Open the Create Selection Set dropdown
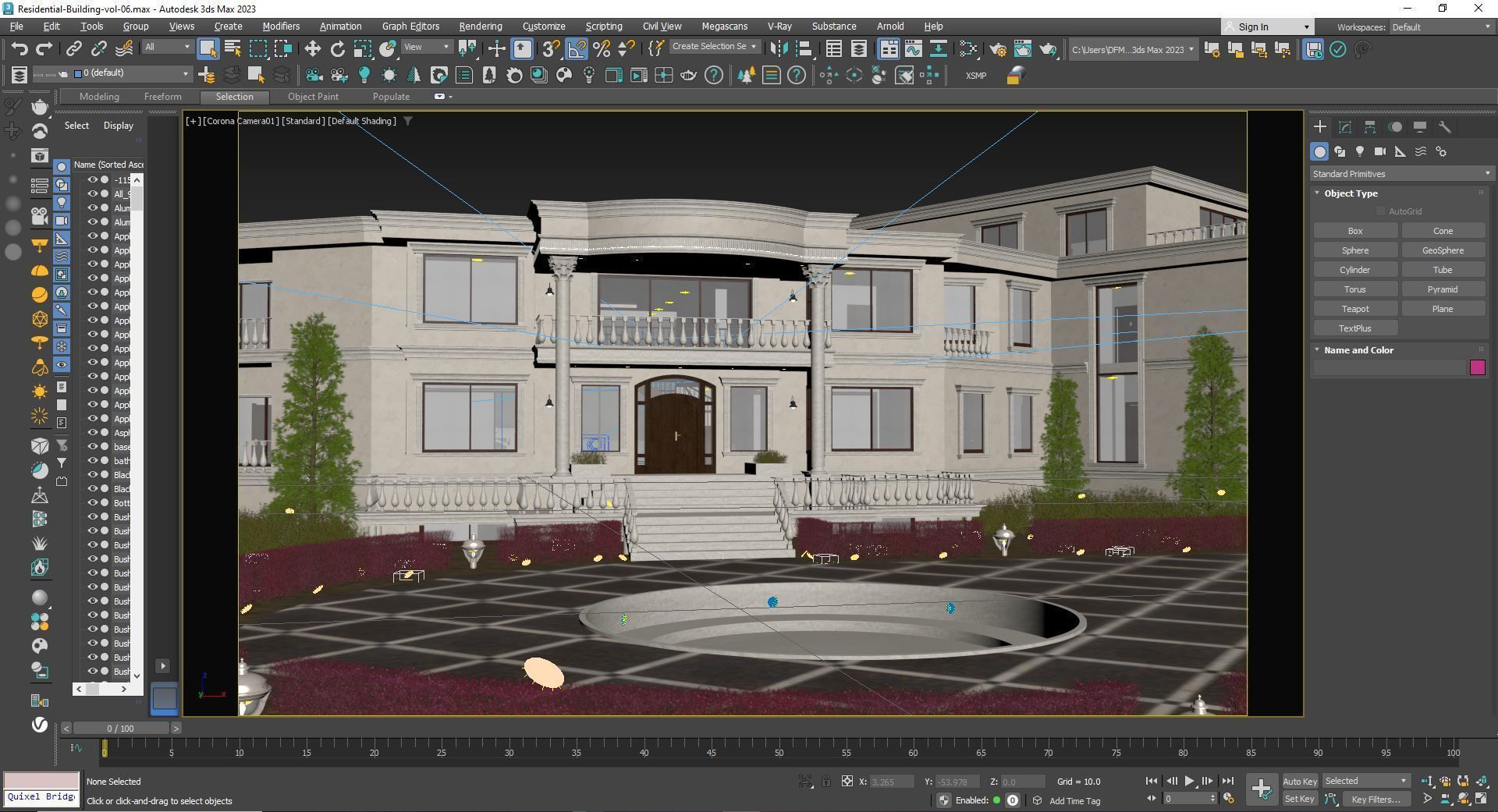This screenshot has height=812, width=1498. tap(714, 47)
